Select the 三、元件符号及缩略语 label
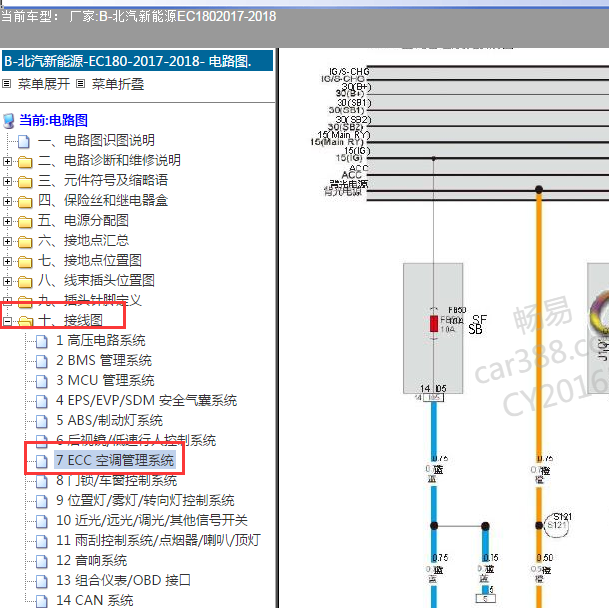This screenshot has height=608, width=609. click(x=103, y=180)
